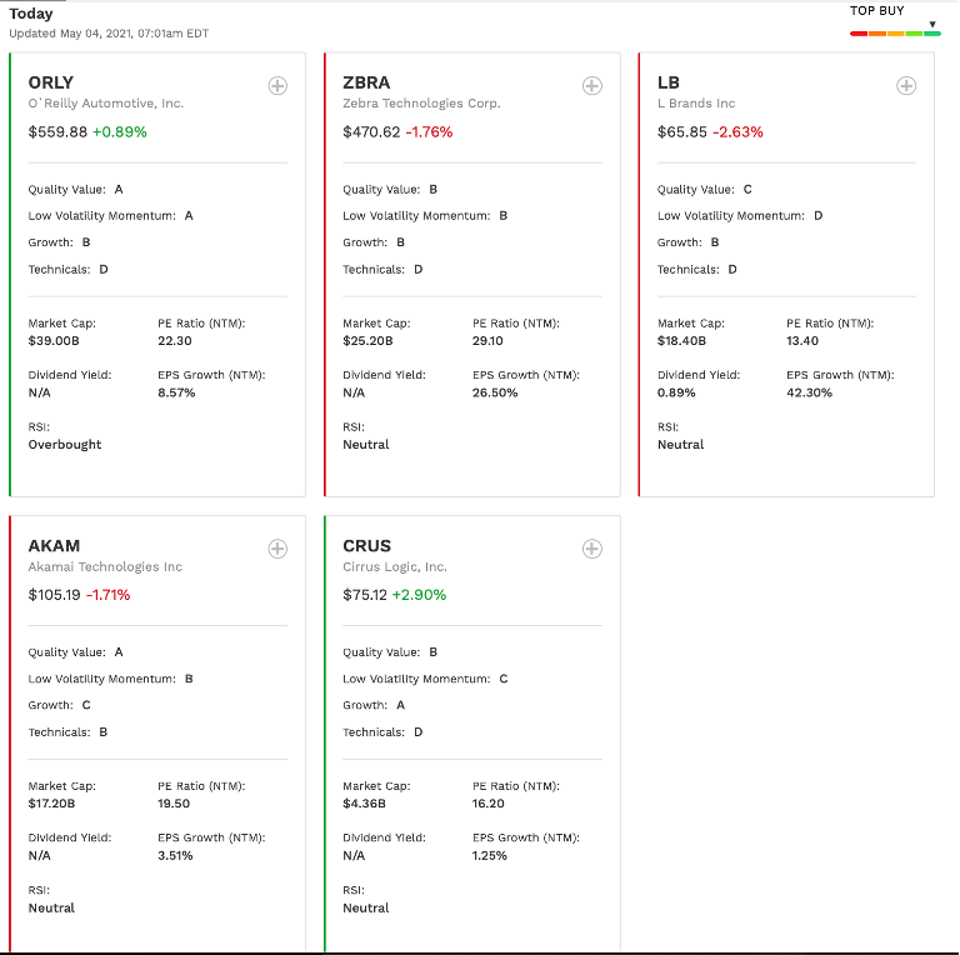Select CRUS price $75.12
The height and width of the screenshot is (955, 960).
(365, 595)
